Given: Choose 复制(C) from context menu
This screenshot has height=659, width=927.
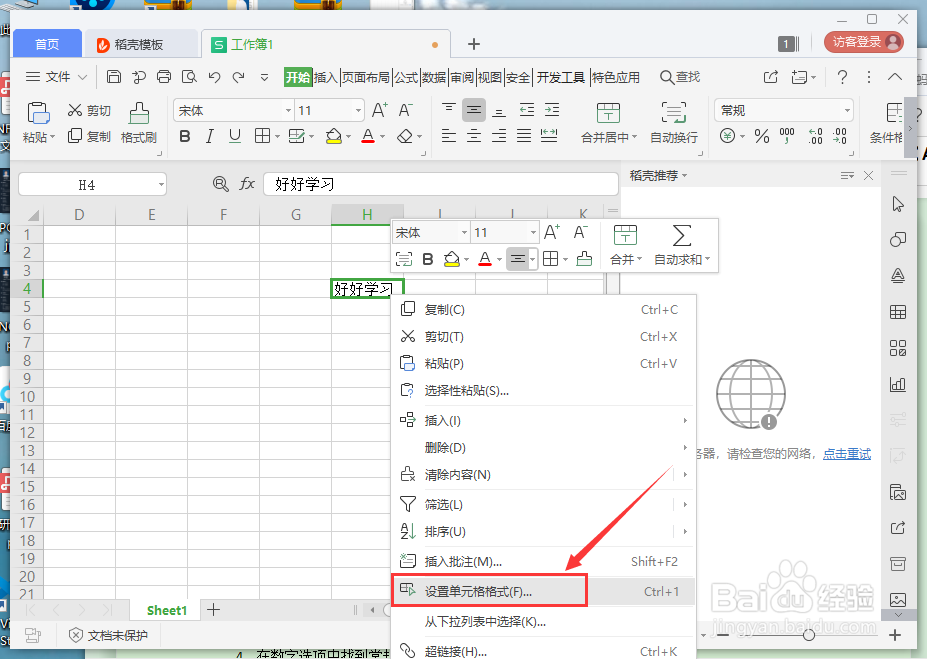Looking at the screenshot, I should pyautogui.click(x=542, y=310).
